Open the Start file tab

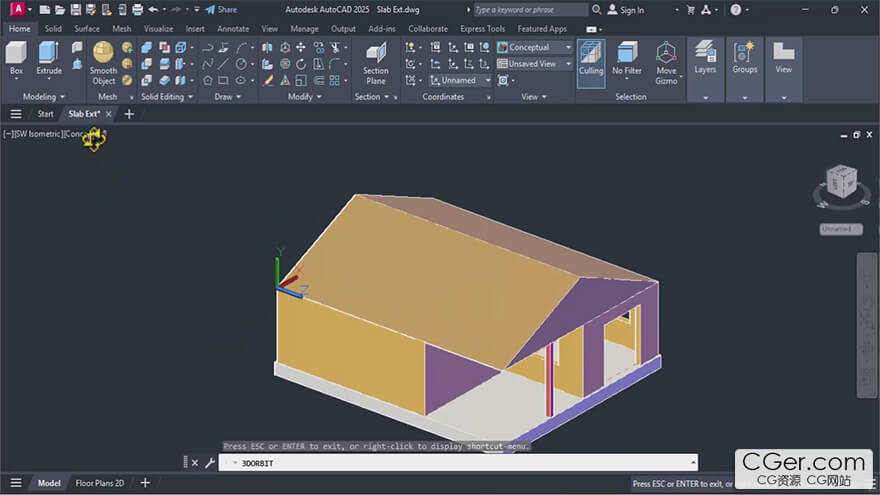coord(45,114)
